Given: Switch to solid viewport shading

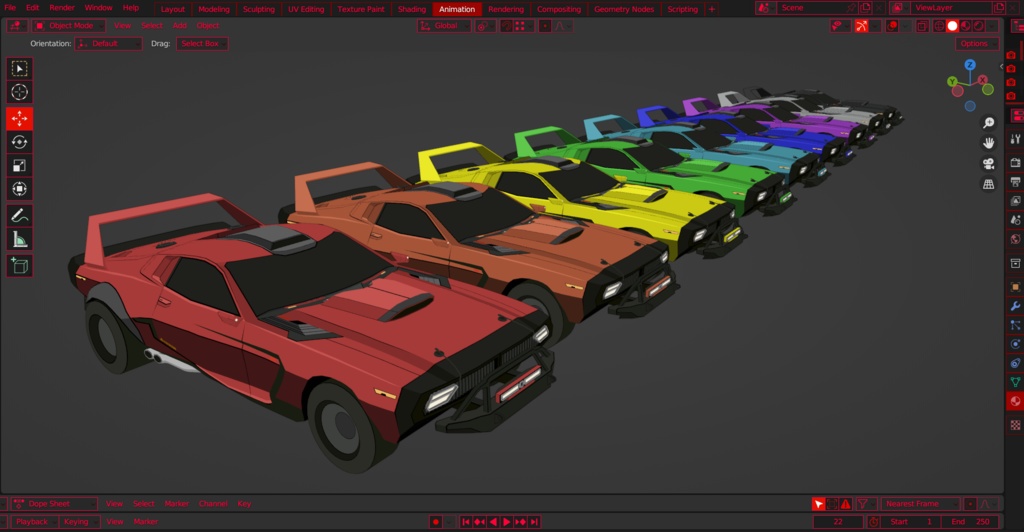Looking at the screenshot, I should (952, 26).
